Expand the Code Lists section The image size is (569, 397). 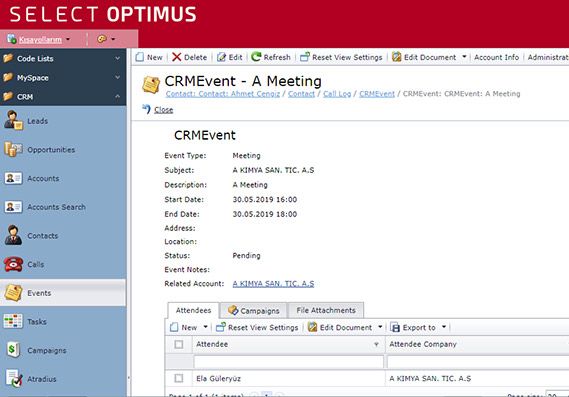point(118,58)
